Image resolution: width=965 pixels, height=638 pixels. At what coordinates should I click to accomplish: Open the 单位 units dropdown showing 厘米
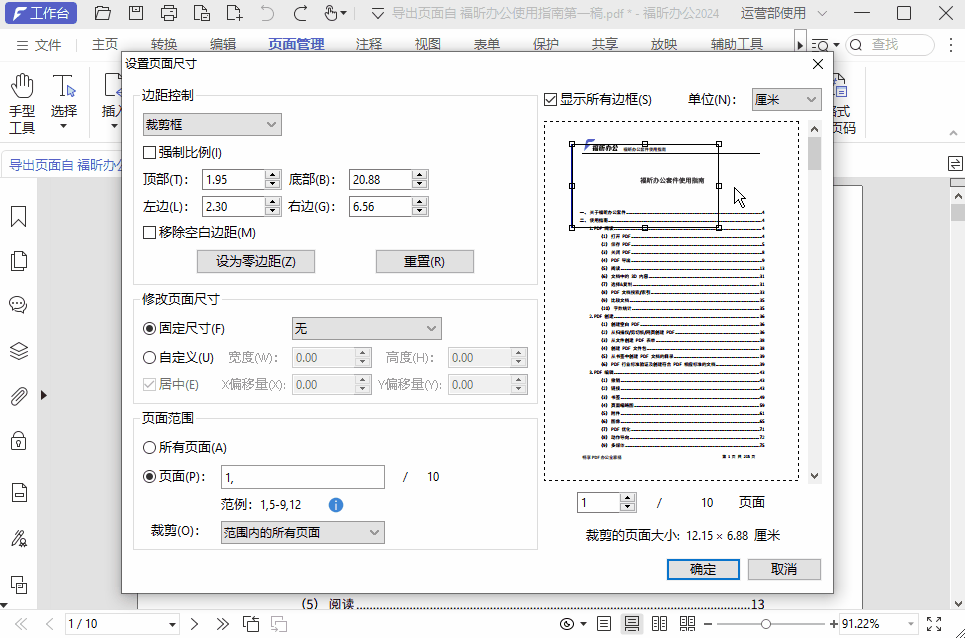[x=786, y=99]
